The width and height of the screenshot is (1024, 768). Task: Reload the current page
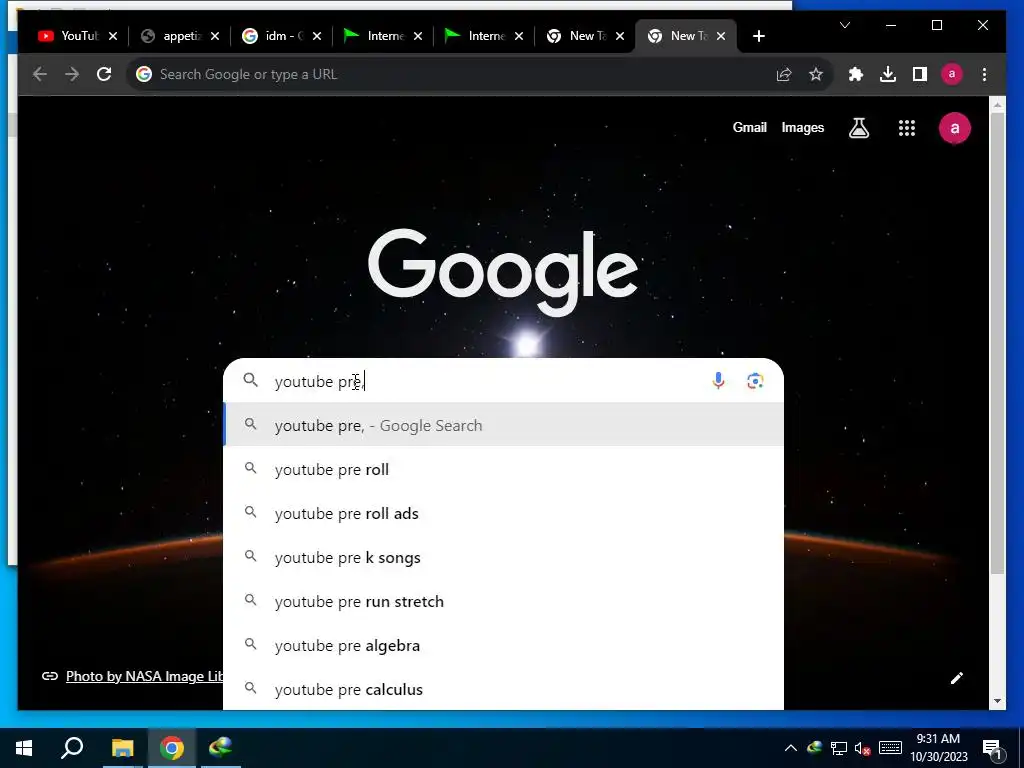click(x=104, y=74)
